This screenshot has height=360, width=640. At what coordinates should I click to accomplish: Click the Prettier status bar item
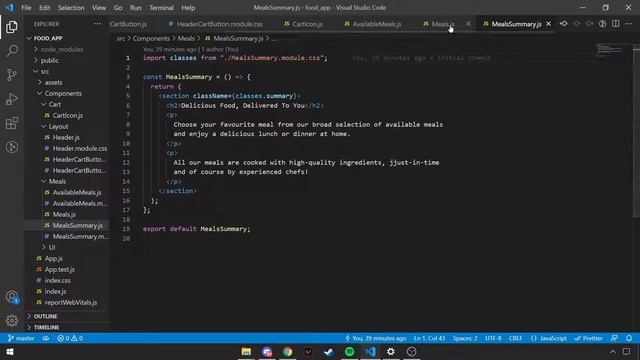[x=588, y=338]
